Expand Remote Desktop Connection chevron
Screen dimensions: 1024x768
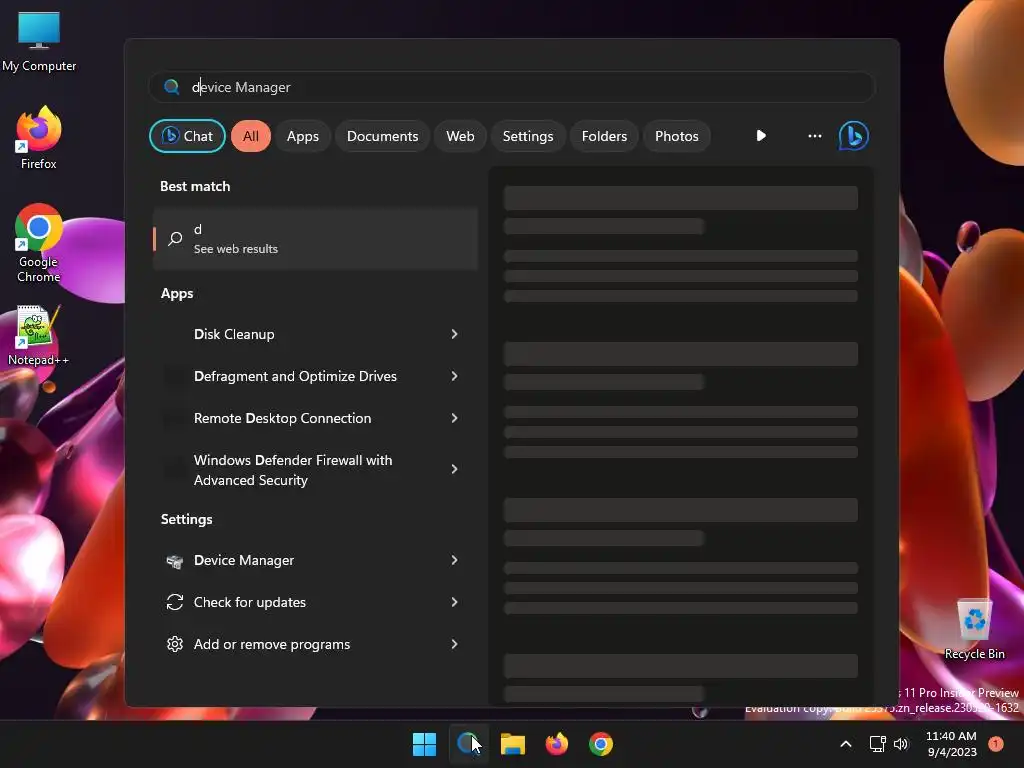tap(455, 418)
